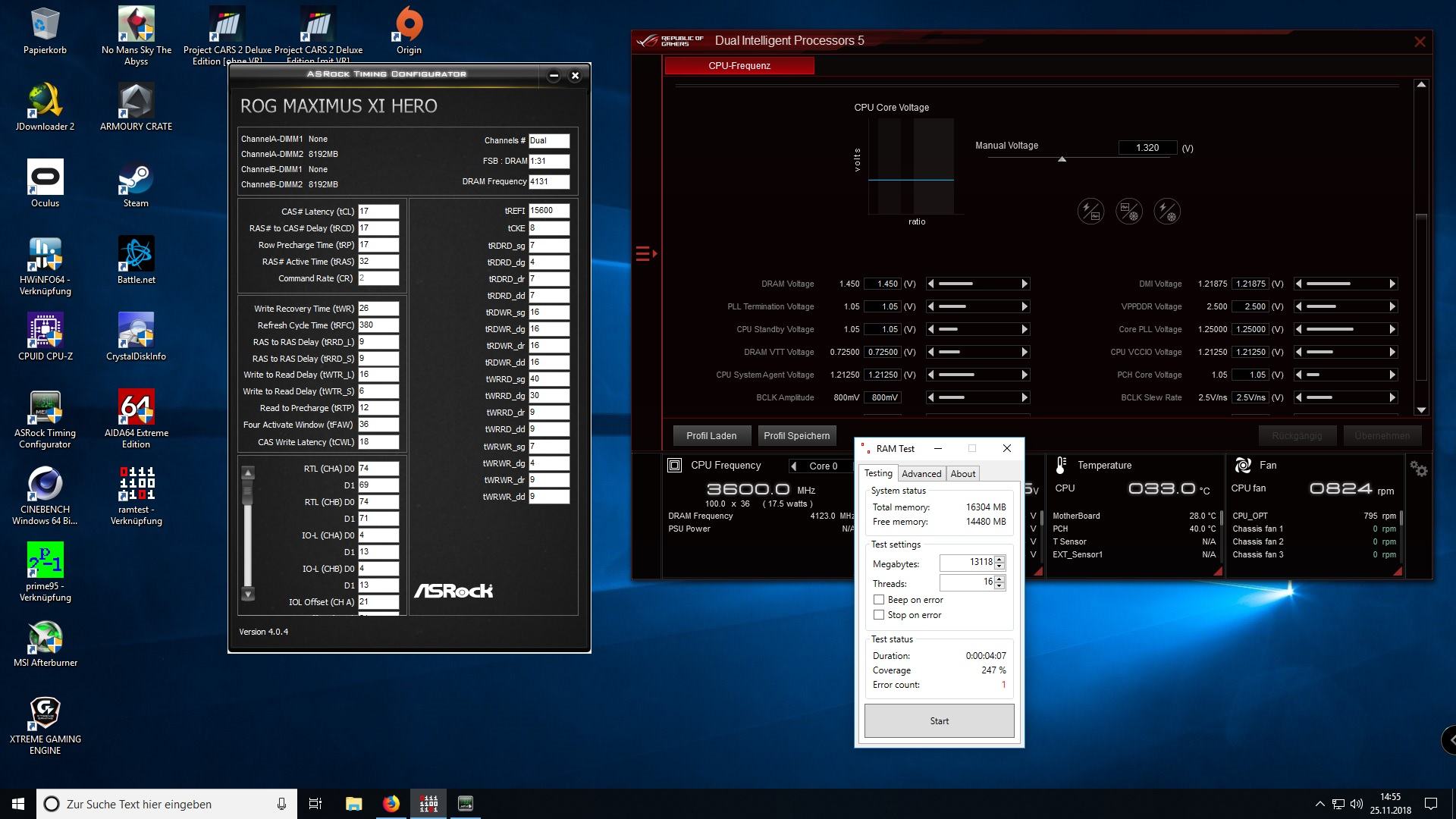
Task: Expand the Temperature panel corner arrow
Action: point(1218,571)
